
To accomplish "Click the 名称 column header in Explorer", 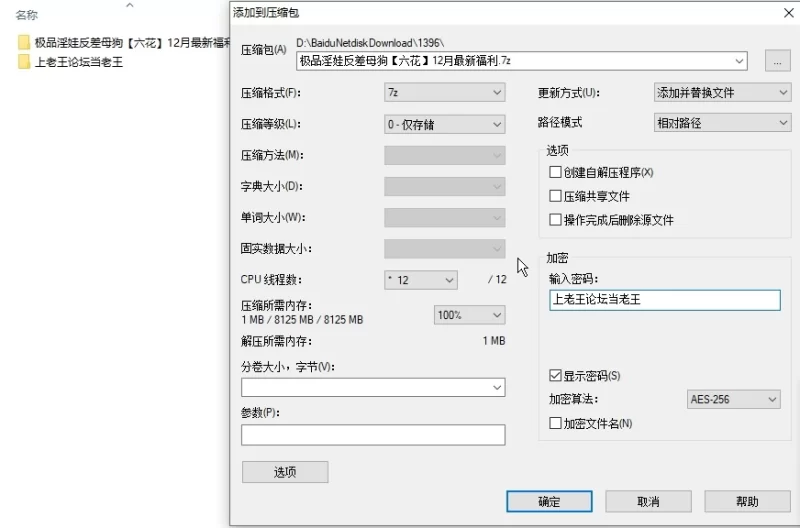I will point(27,15).
